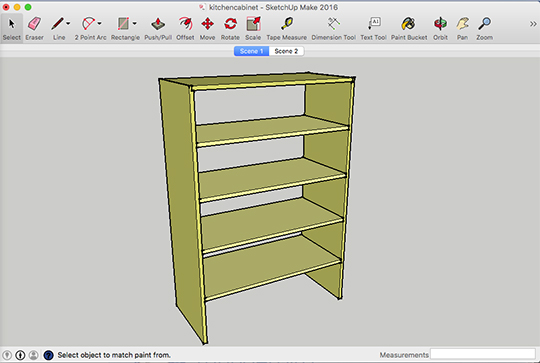Activate the Rotate tool

pyautogui.click(x=230, y=28)
